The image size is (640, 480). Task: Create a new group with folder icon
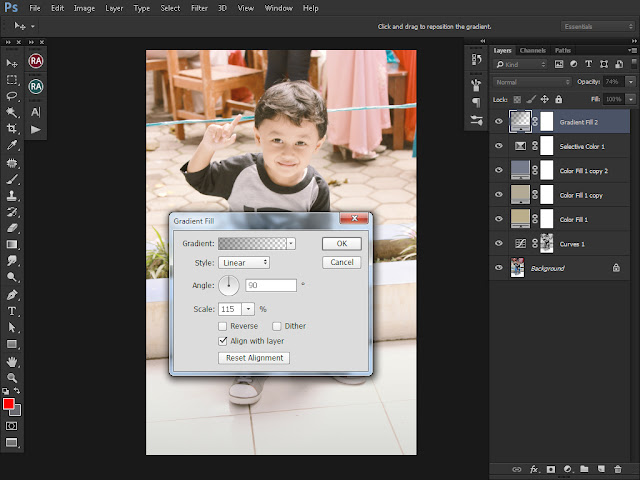[x=585, y=468]
